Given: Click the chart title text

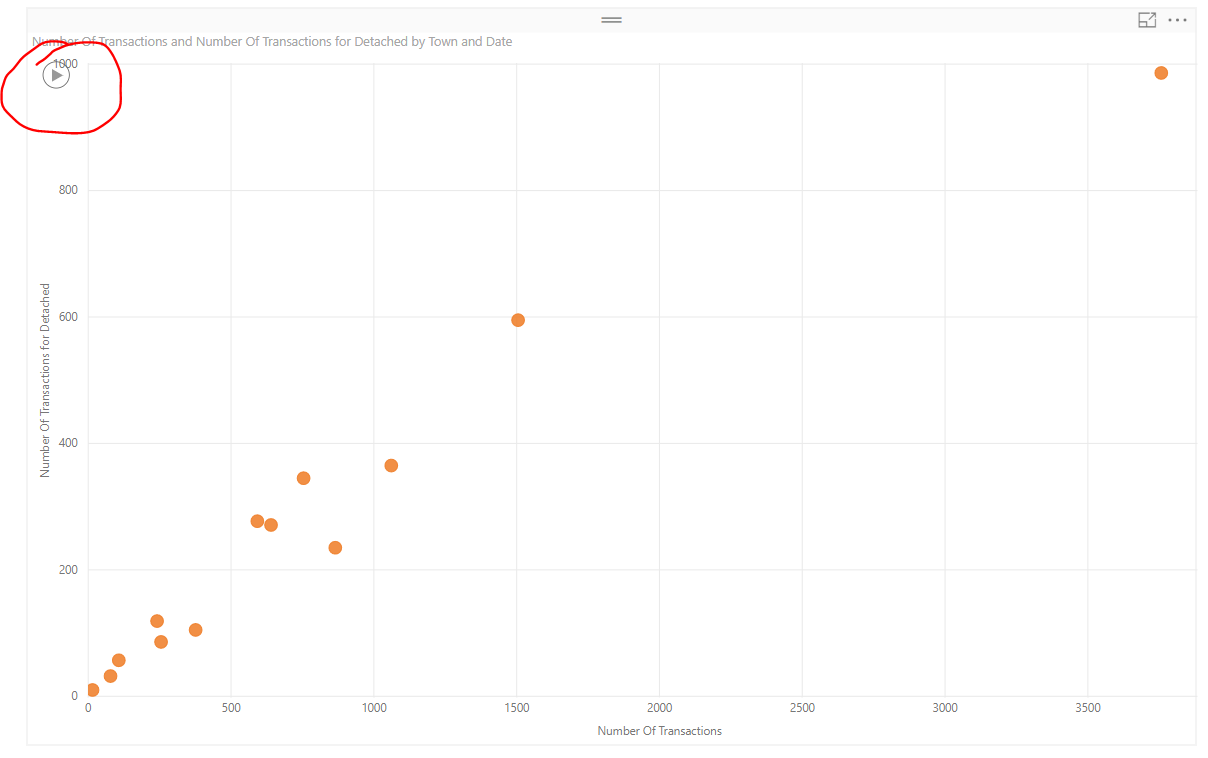Looking at the screenshot, I should click(272, 42).
